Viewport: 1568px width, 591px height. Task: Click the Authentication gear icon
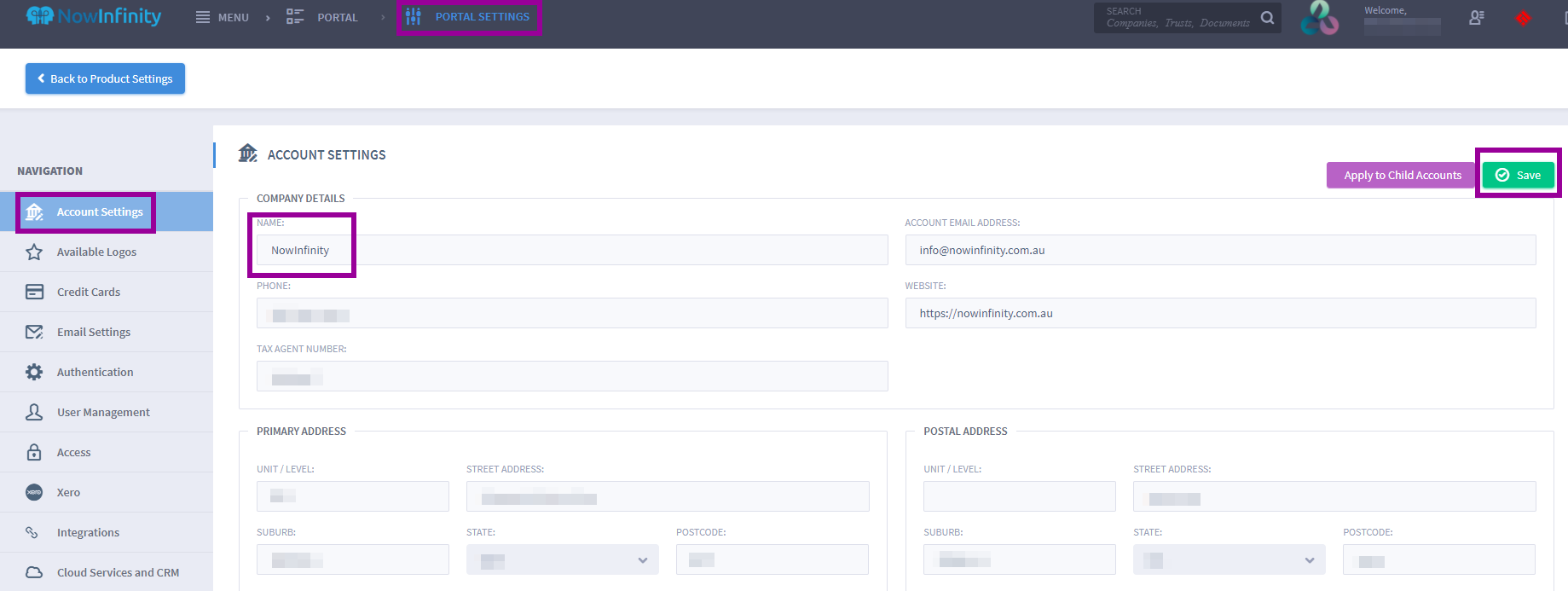click(34, 372)
